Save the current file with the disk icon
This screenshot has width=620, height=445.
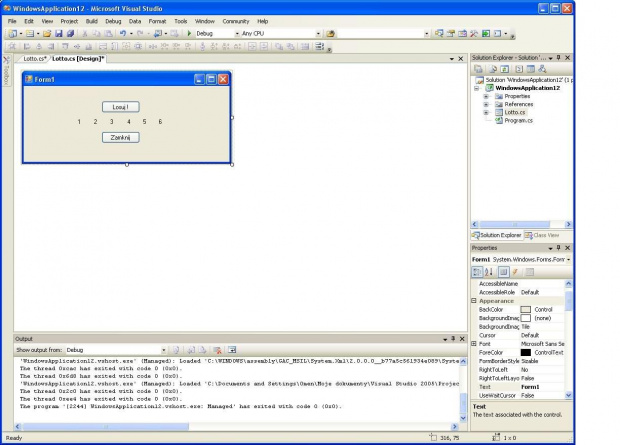tap(59, 34)
